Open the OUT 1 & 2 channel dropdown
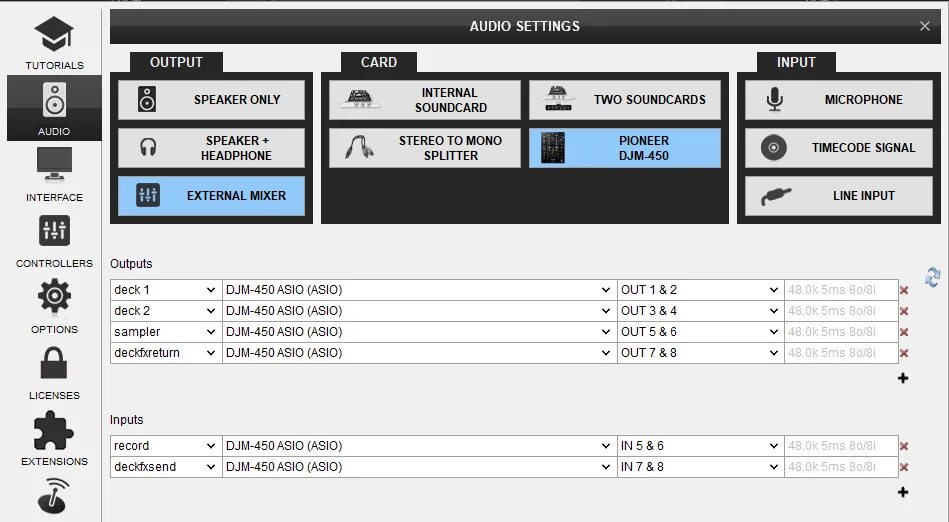 click(x=700, y=290)
